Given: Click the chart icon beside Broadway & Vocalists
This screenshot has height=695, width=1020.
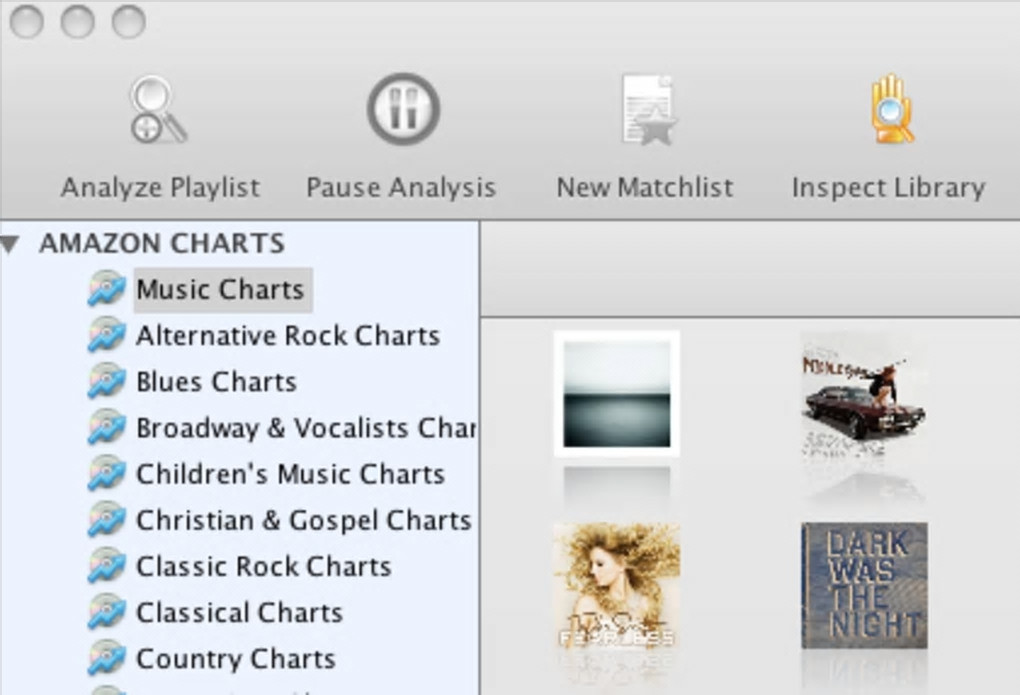Looking at the screenshot, I should [x=106, y=427].
